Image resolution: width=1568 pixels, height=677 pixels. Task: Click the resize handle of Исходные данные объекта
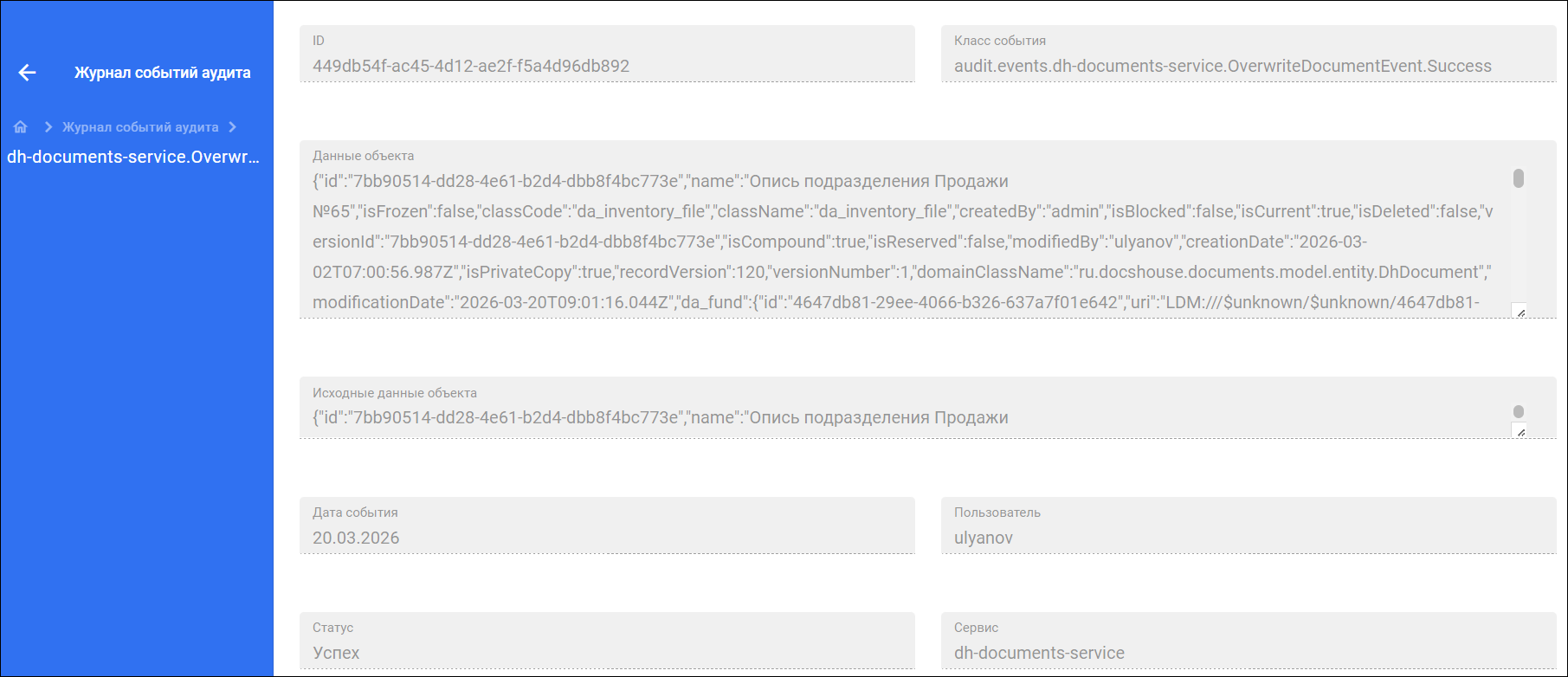[1519, 430]
